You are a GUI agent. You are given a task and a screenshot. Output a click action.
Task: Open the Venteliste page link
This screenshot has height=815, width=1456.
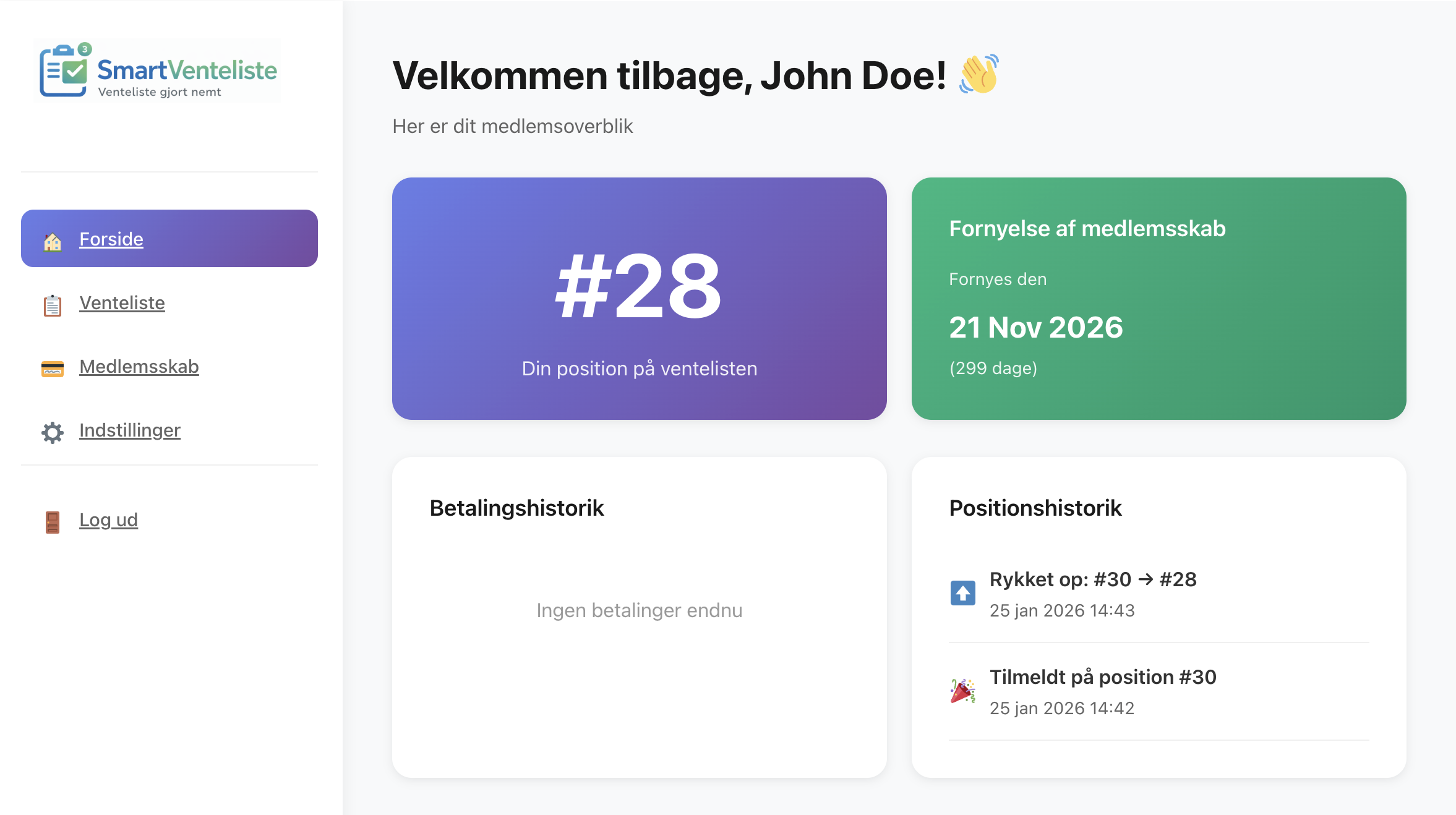click(x=122, y=303)
